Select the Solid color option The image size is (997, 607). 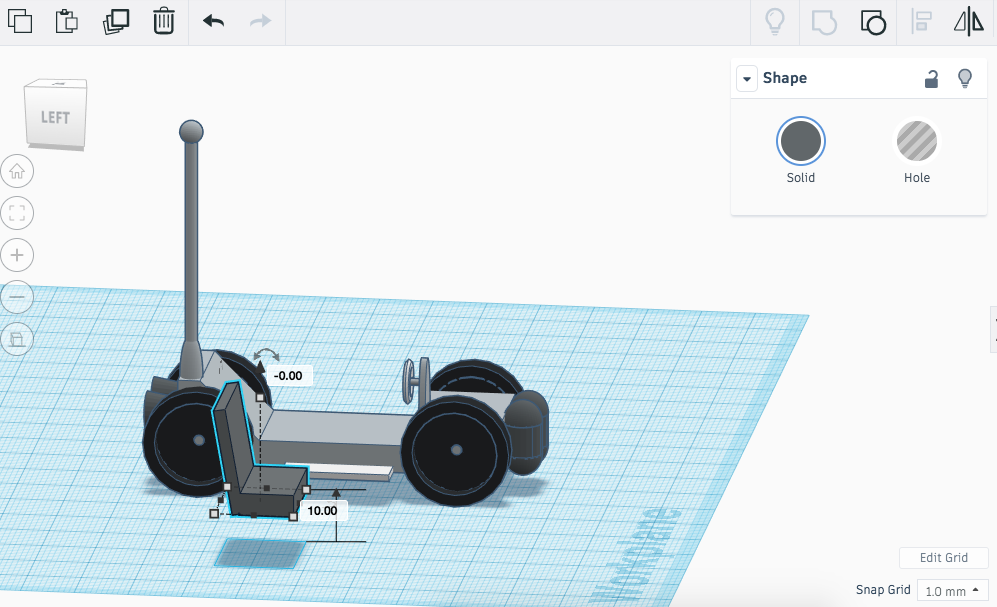(x=801, y=141)
